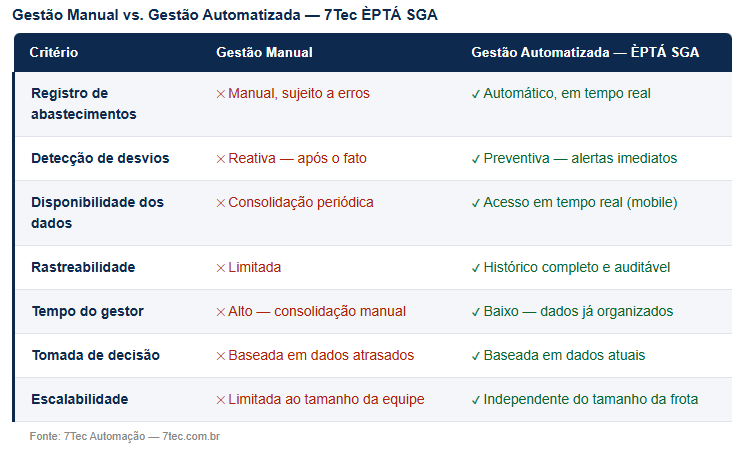The width and height of the screenshot is (743, 457).
Task: Click the "Rastreabilidade" row label
Action: [x=83, y=267]
